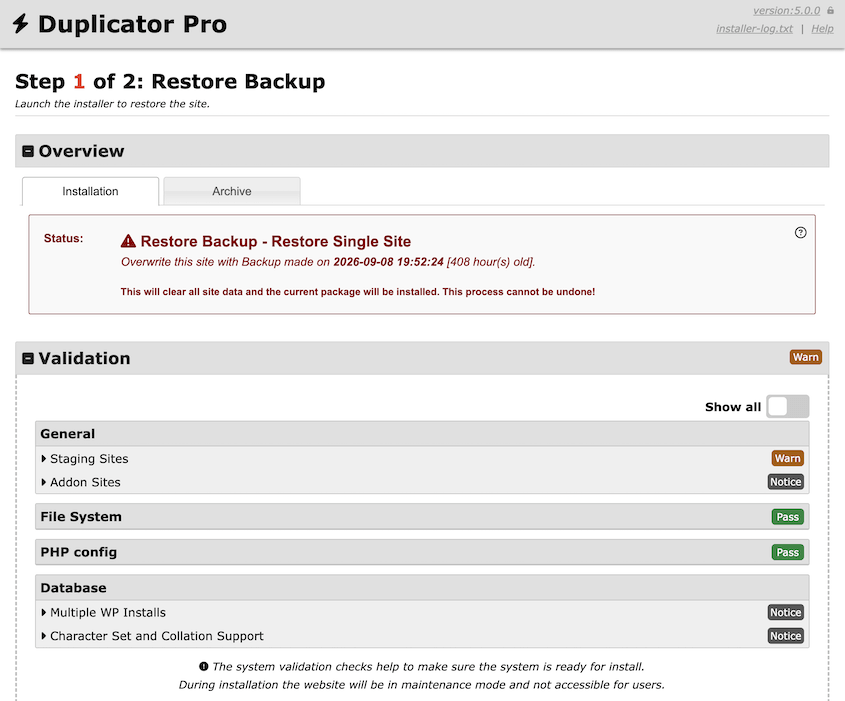845x701 pixels.
Task: Click the Notice badge on Addon Sites
Action: coord(785,482)
